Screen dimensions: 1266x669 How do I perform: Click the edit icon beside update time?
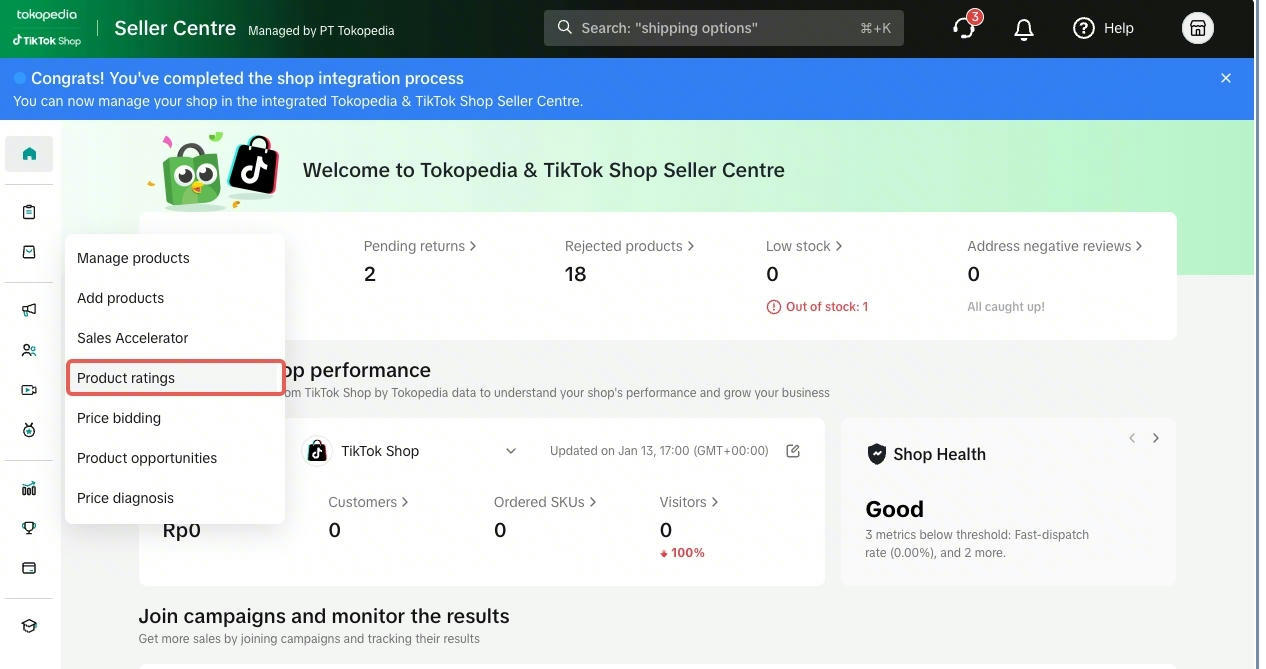(793, 451)
